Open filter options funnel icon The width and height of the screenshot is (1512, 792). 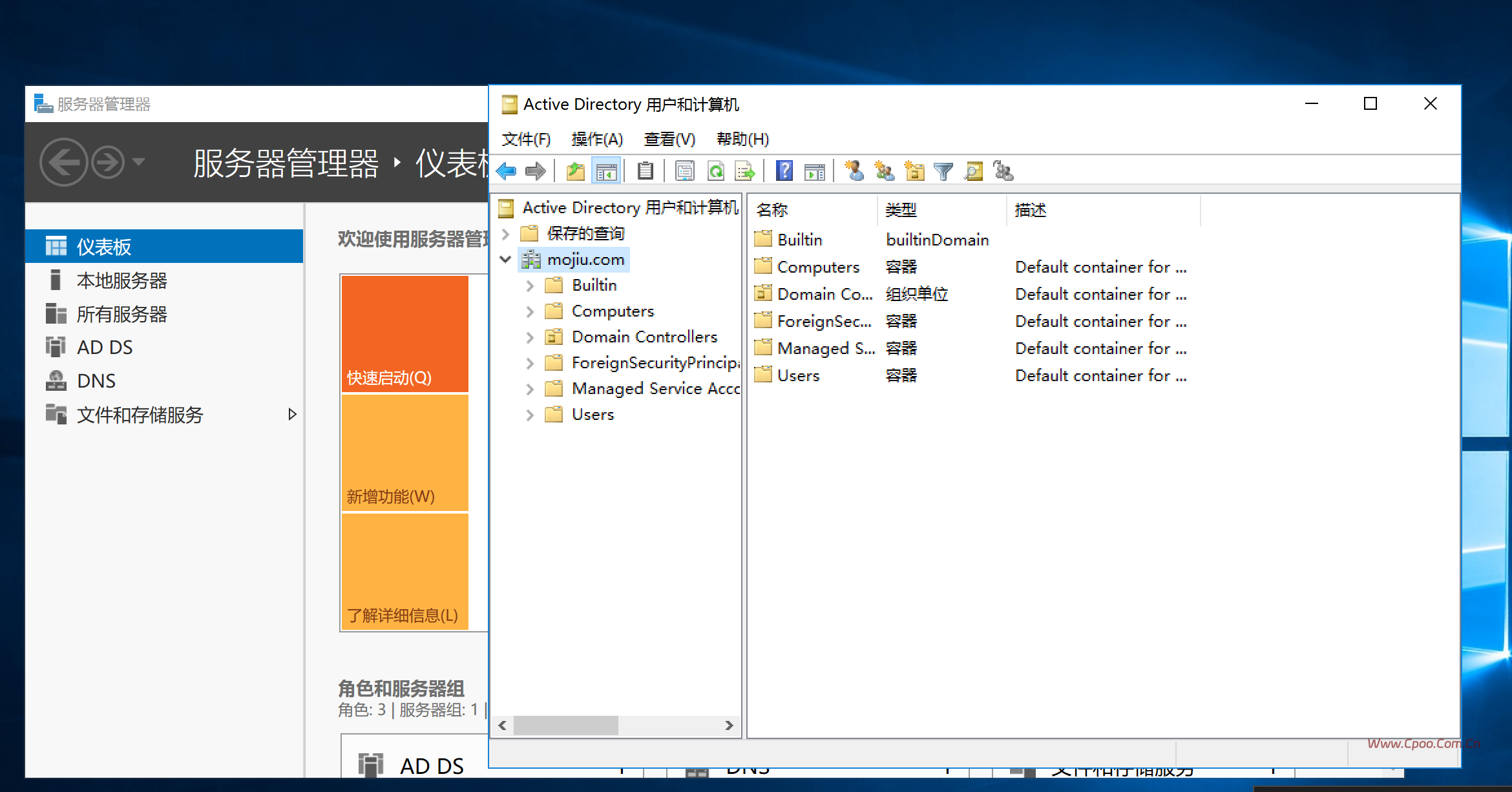[943, 171]
